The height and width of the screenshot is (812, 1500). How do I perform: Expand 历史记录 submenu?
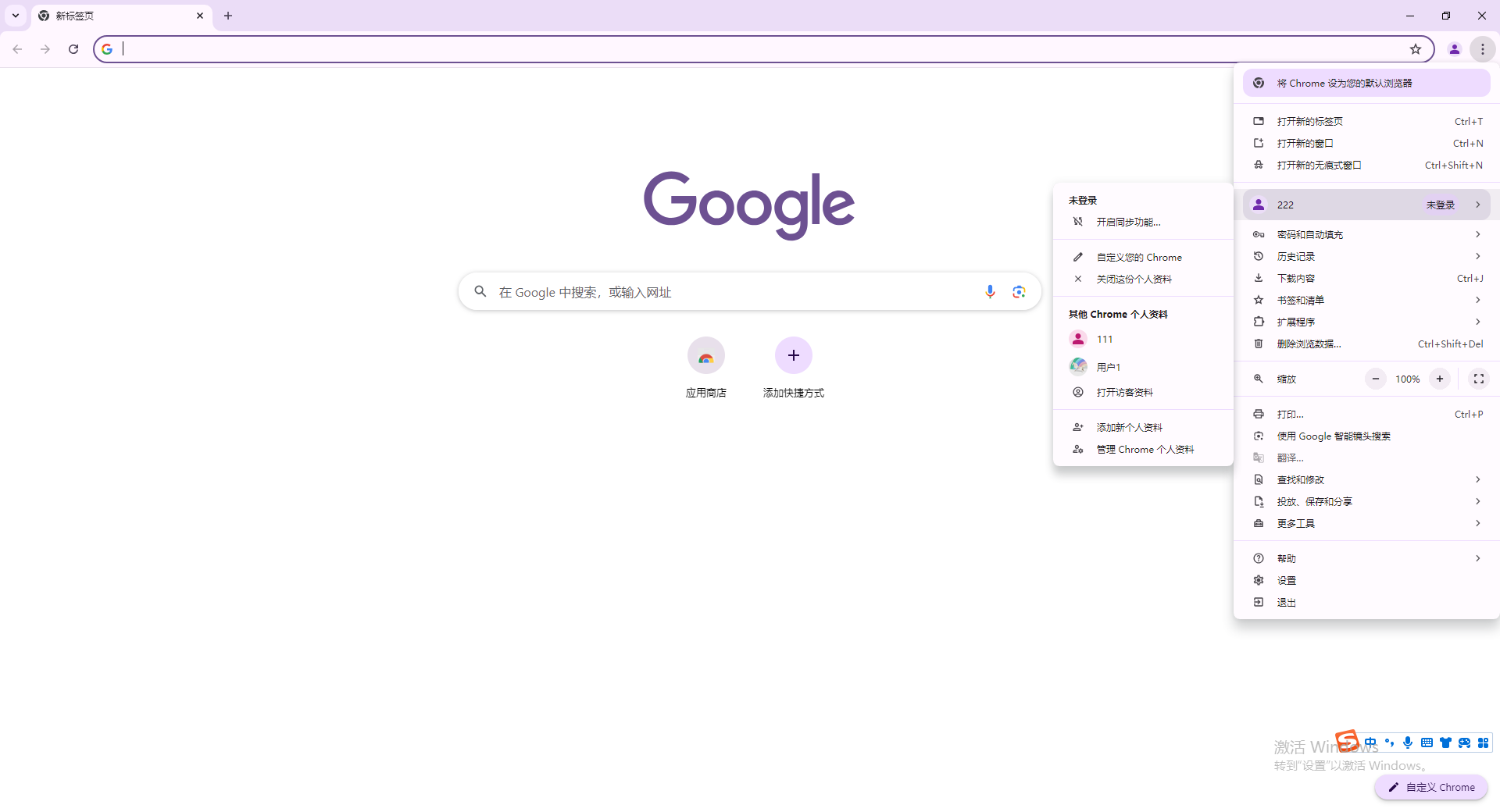coord(1366,256)
